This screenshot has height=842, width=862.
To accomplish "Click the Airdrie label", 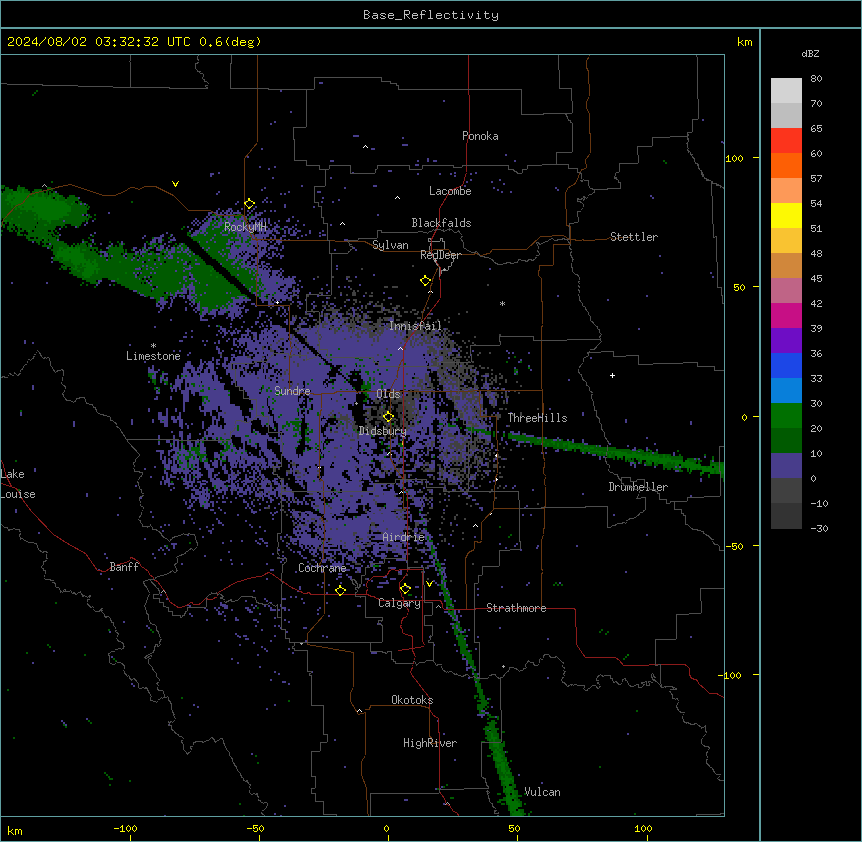I will point(404,537).
